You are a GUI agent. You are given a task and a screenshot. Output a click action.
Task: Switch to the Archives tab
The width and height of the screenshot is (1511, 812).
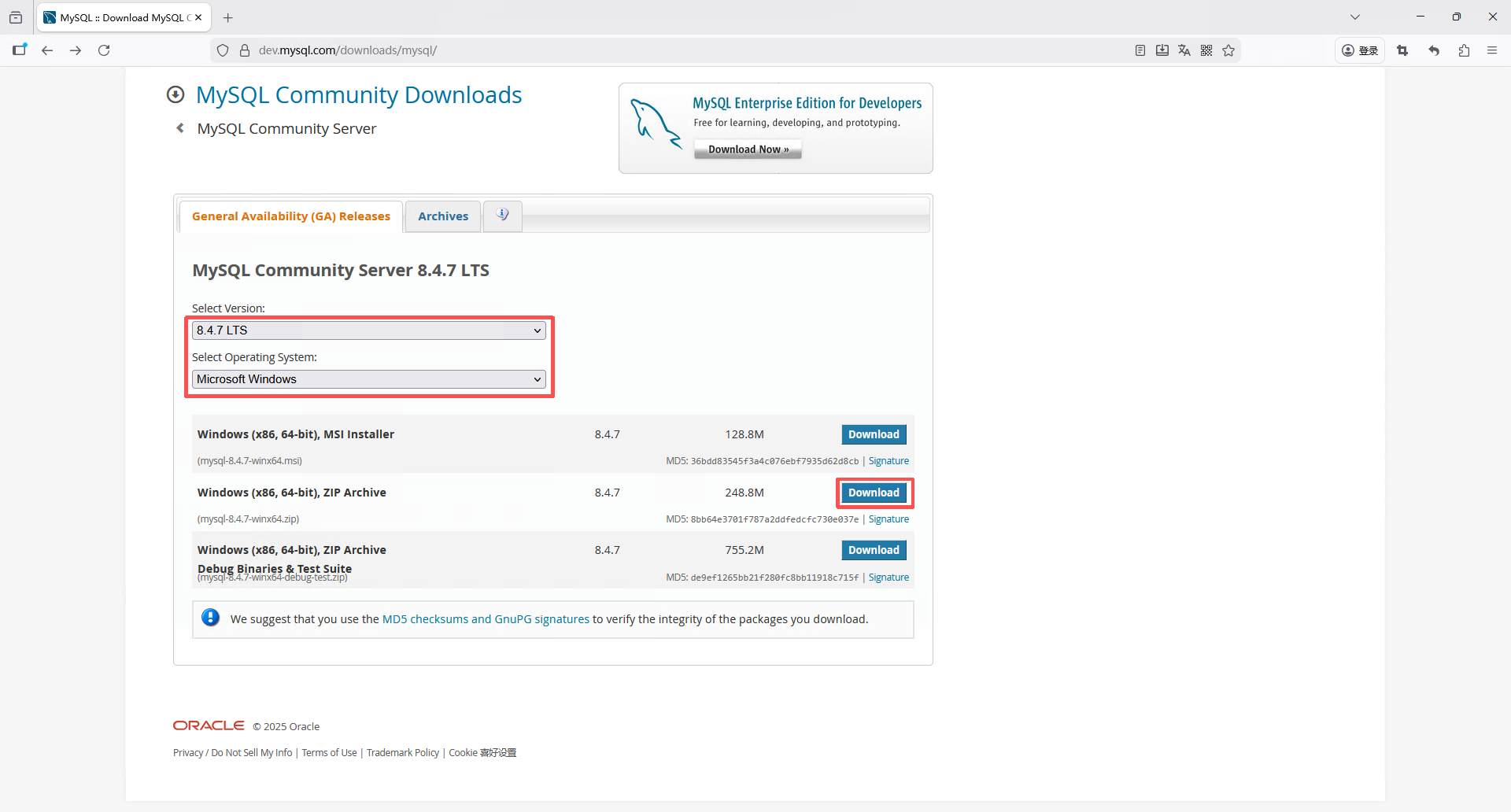[x=443, y=216]
